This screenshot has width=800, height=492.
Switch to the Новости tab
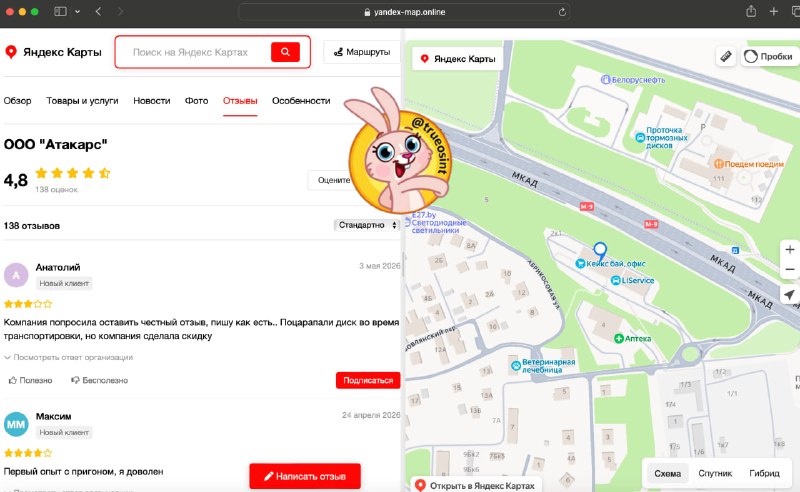pyautogui.click(x=152, y=101)
